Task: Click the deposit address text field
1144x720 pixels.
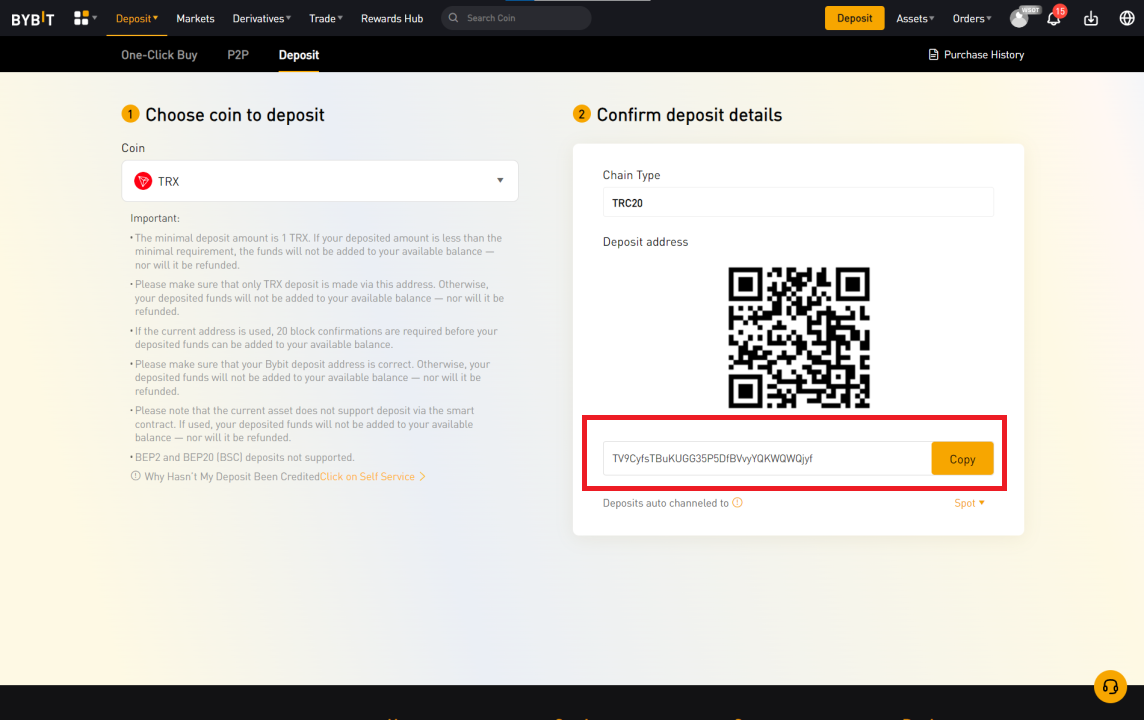Action: [767, 459]
